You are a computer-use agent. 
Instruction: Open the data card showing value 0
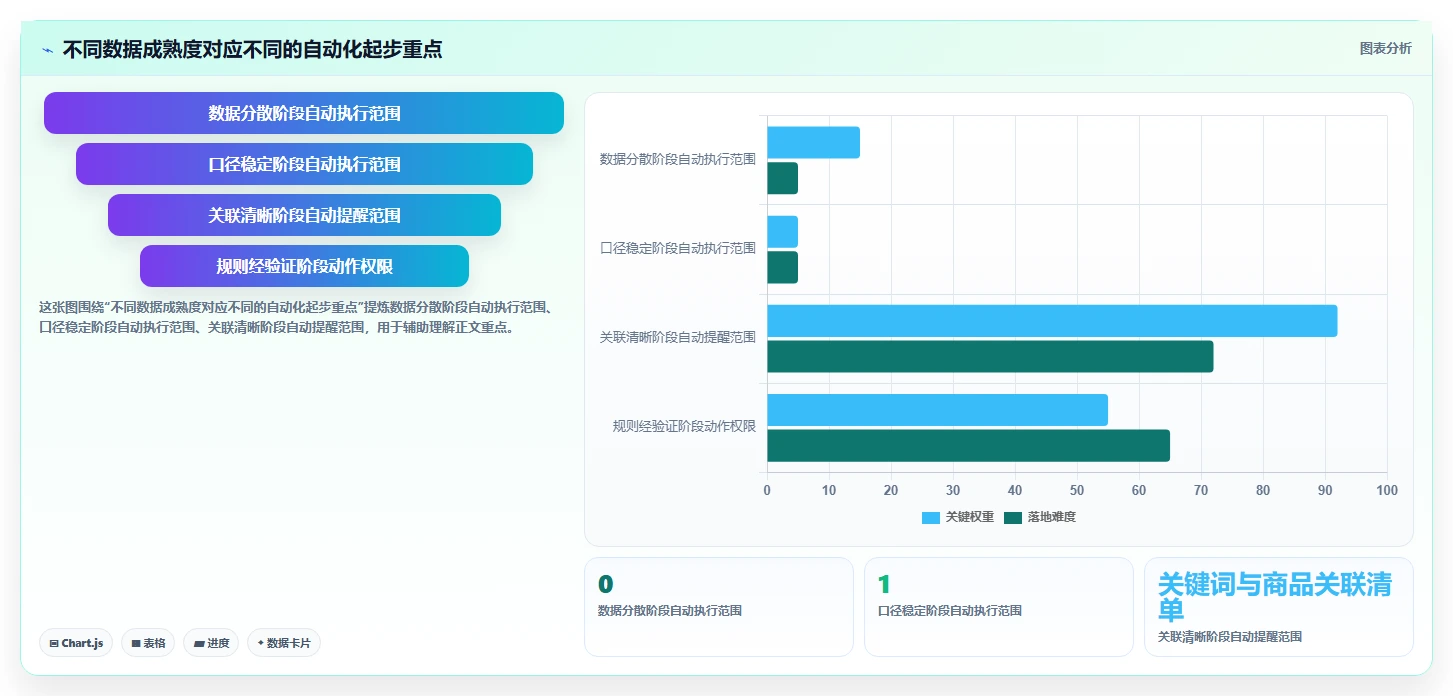click(718, 607)
